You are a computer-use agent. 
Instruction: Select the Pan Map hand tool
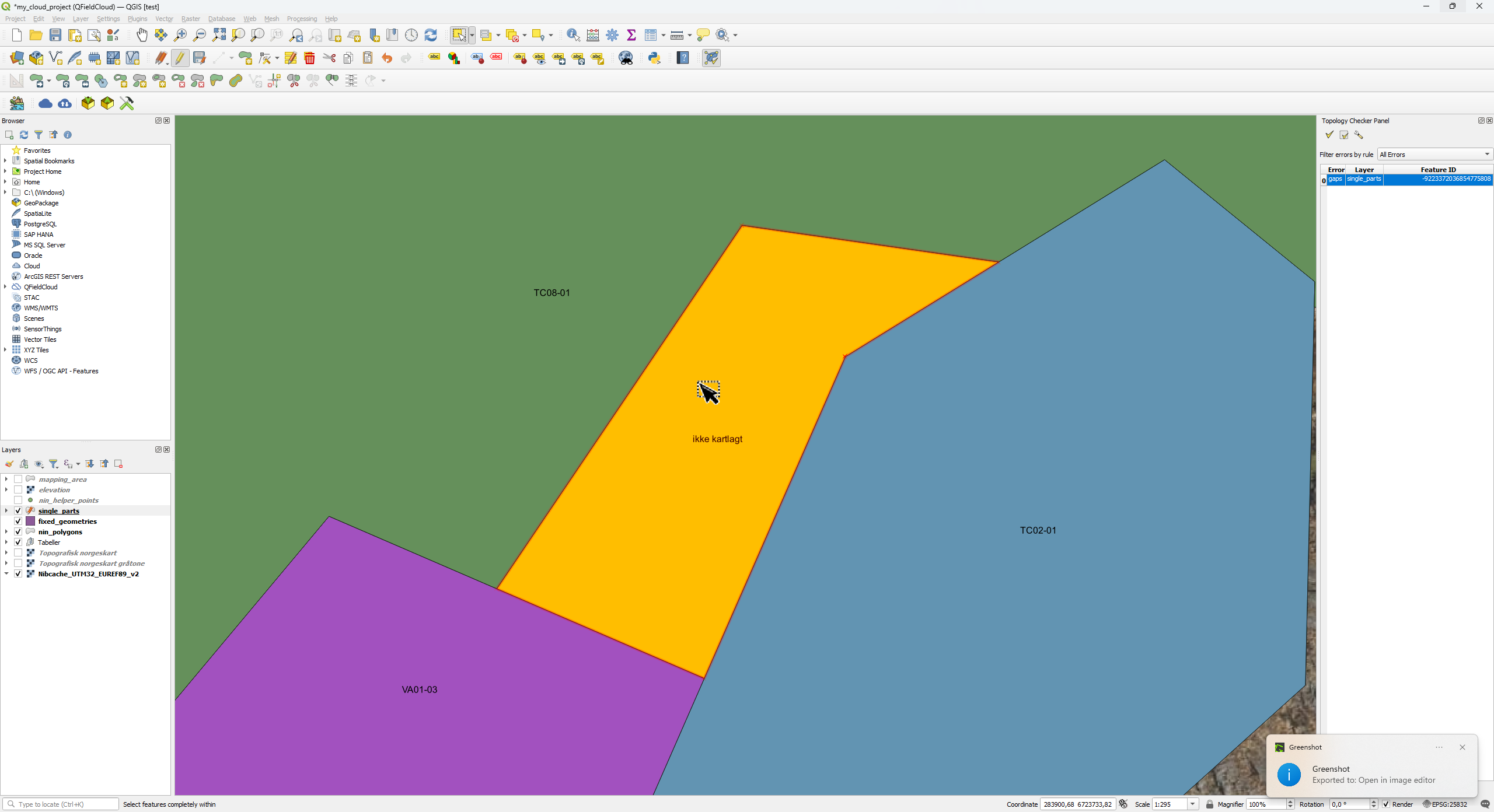coord(142,35)
